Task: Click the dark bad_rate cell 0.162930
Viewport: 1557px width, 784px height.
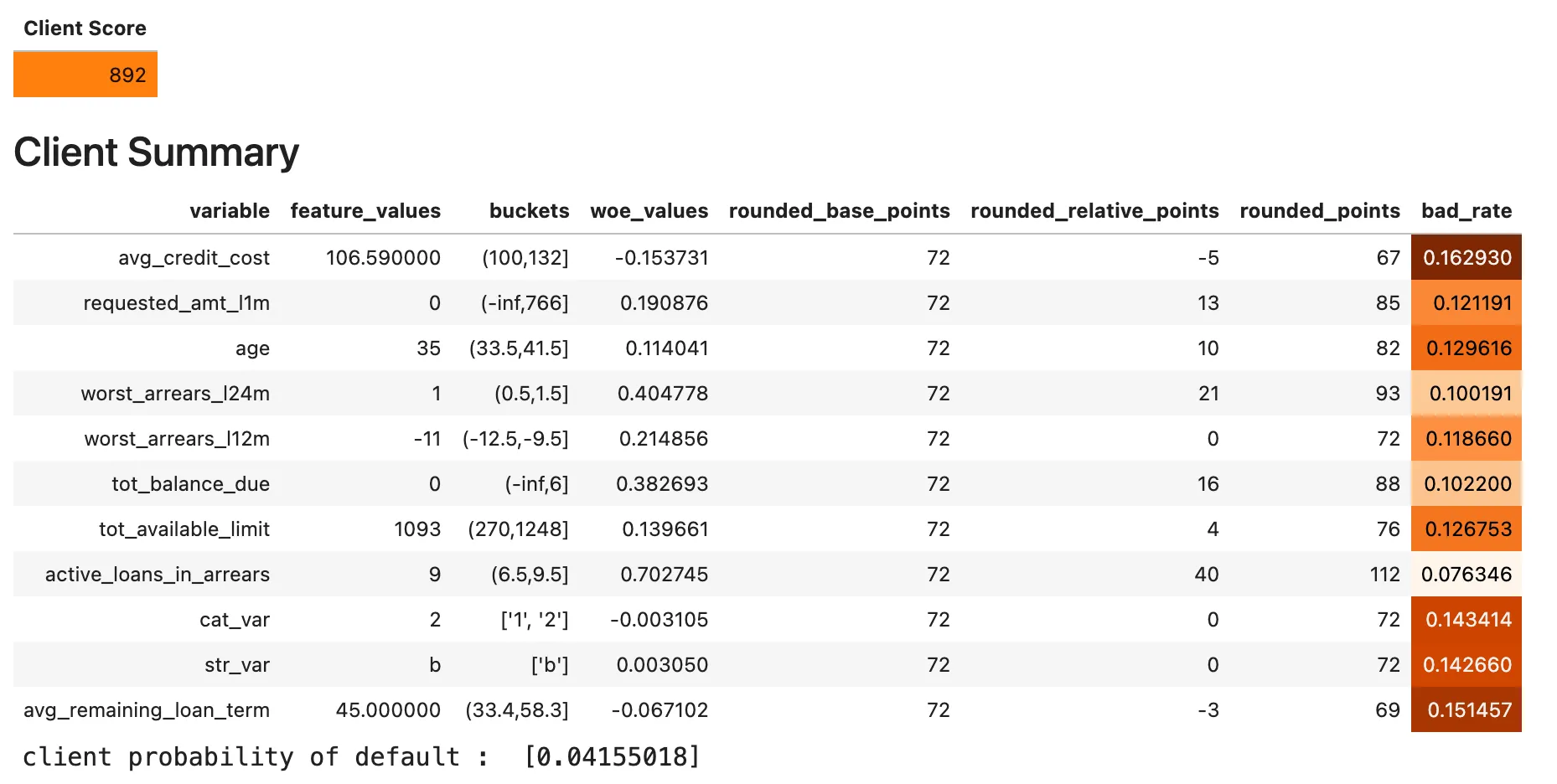Action: [x=1466, y=257]
